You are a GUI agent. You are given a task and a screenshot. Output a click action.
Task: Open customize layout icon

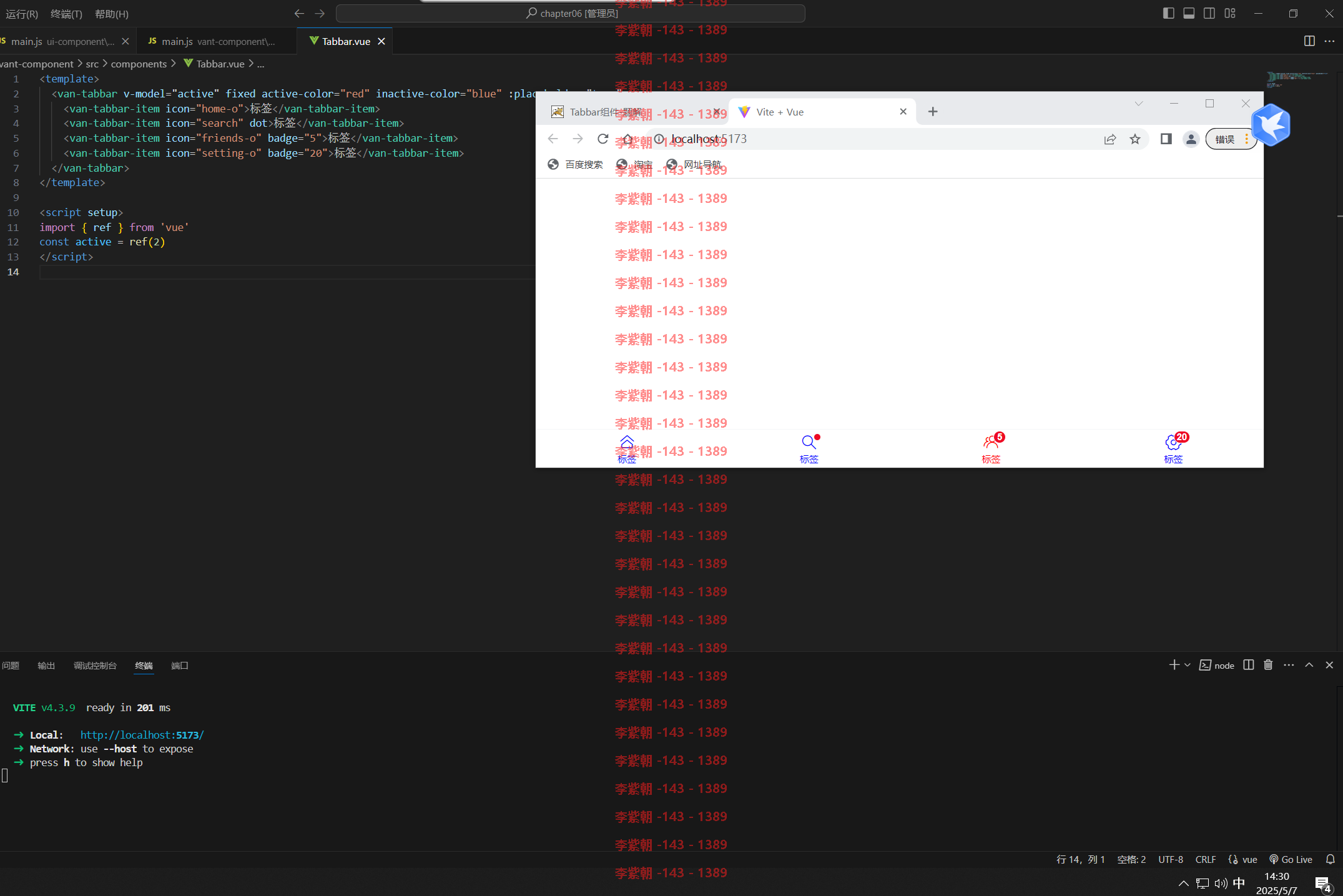1230,13
